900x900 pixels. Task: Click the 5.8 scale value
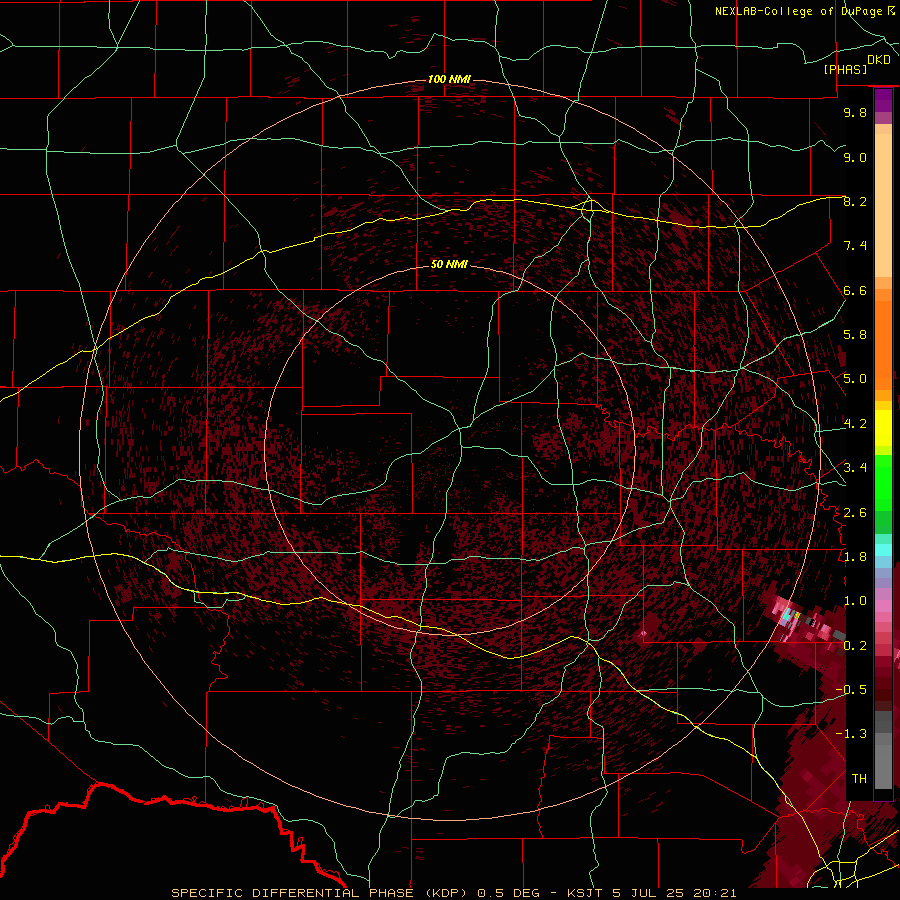click(855, 335)
